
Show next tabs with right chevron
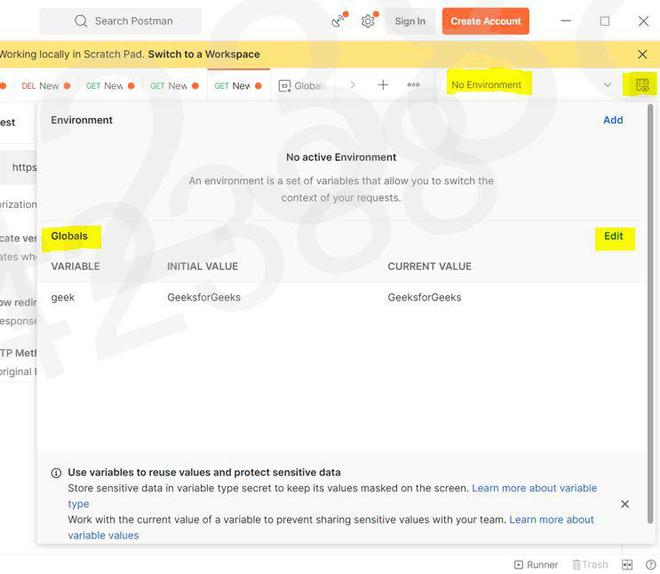(353, 85)
